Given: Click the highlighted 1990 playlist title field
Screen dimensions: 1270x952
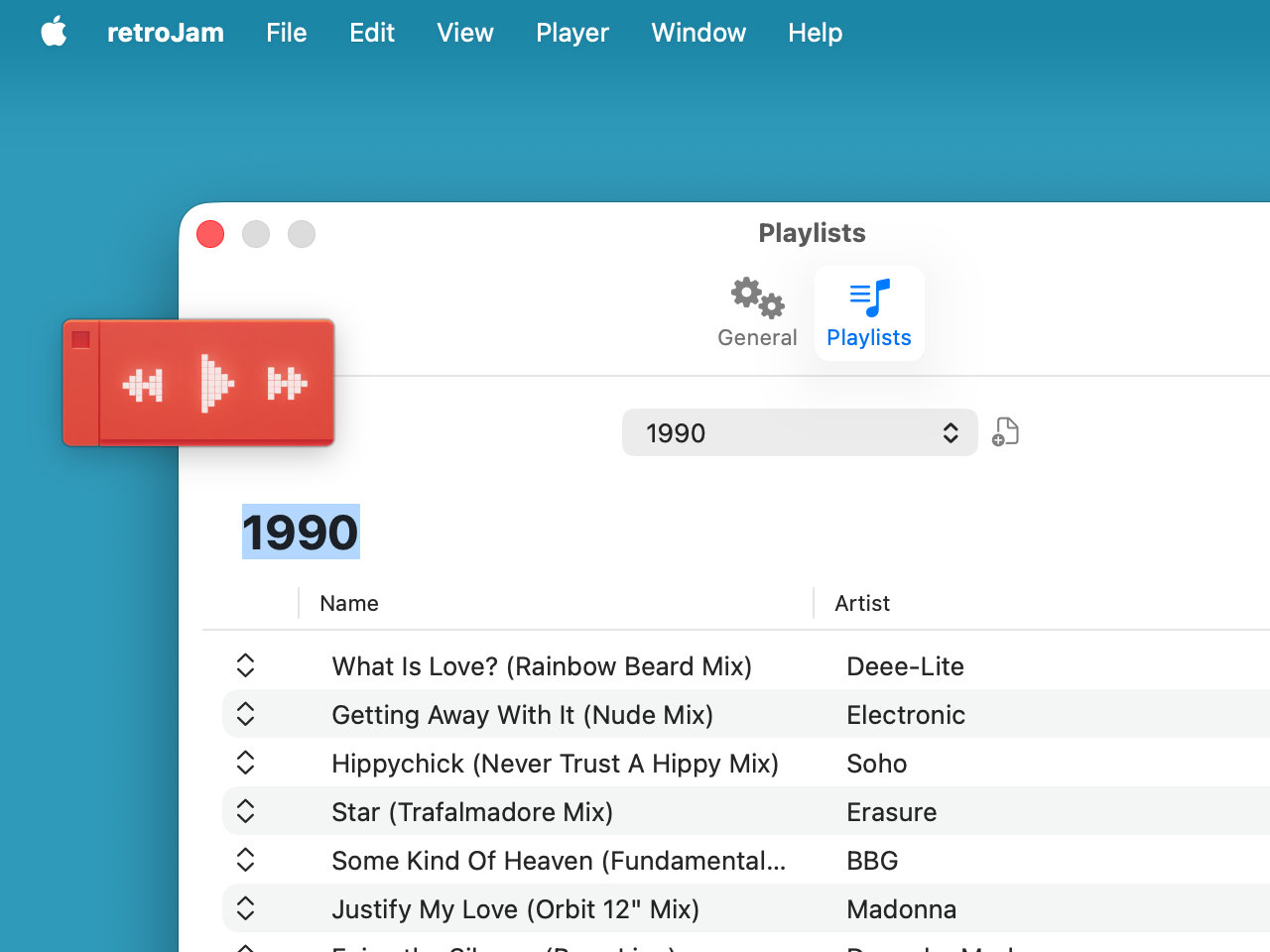Looking at the screenshot, I should coord(301,533).
